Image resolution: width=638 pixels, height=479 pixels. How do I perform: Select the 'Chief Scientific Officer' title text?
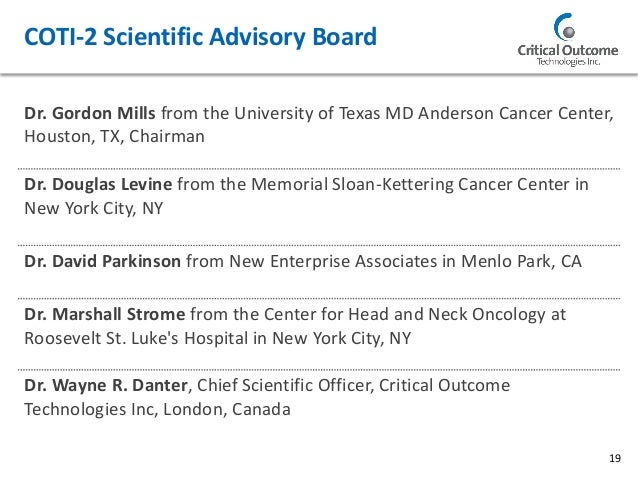[284, 385]
